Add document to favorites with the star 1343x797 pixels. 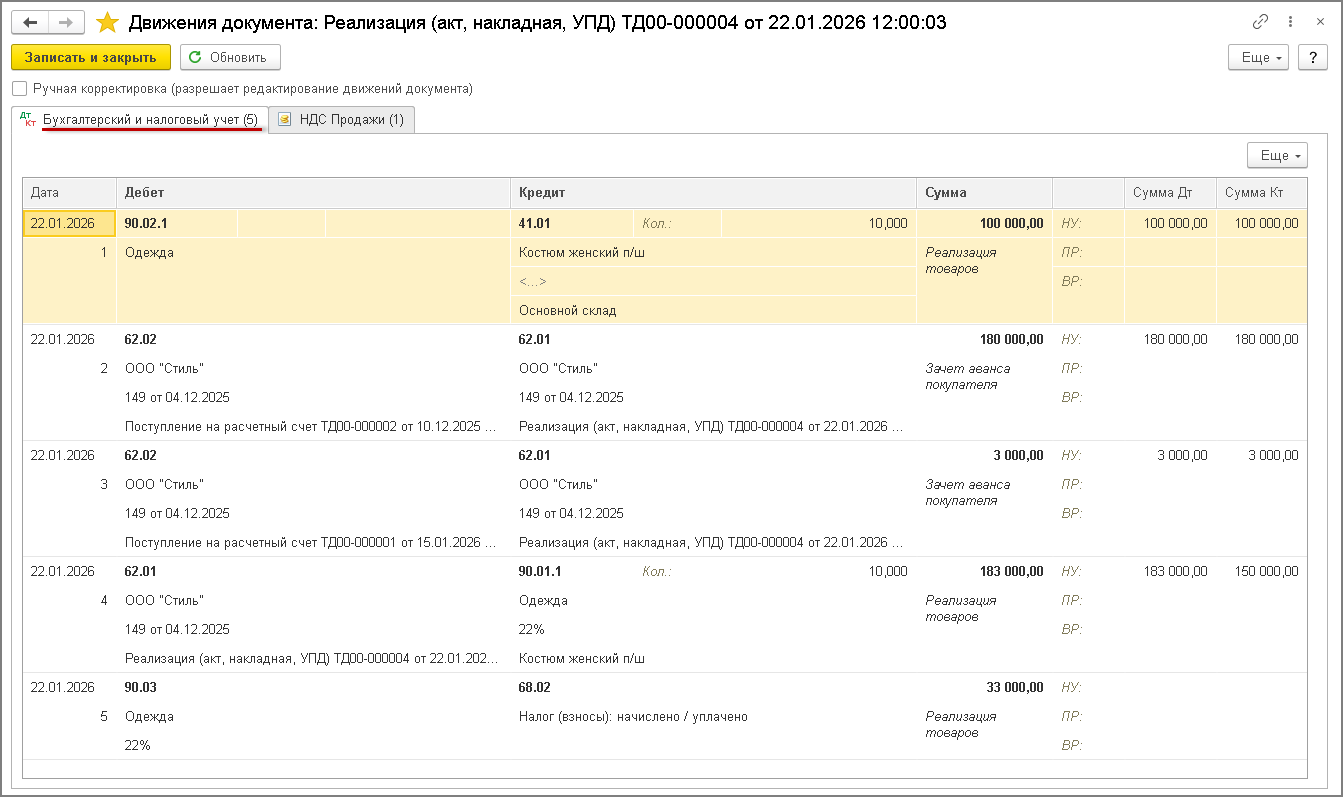107,22
